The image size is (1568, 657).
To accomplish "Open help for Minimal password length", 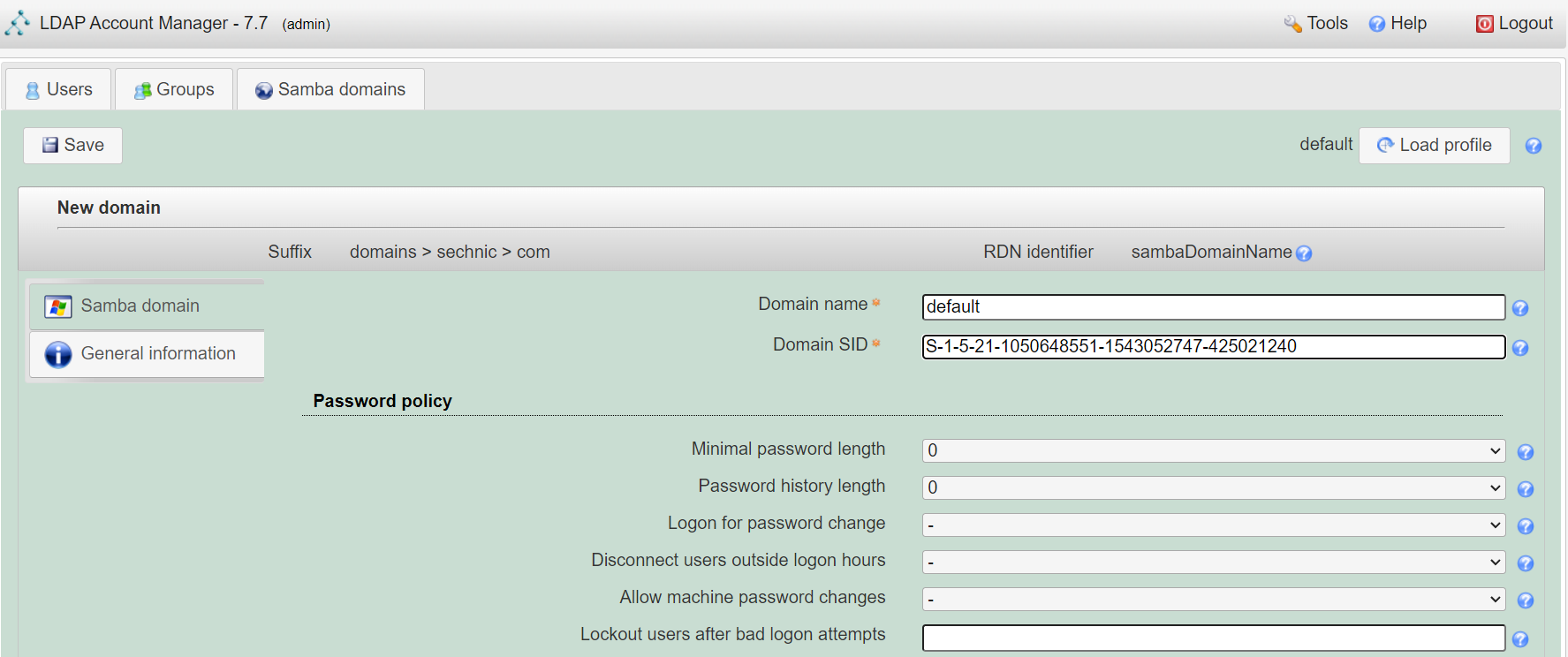I will [x=1526, y=452].
